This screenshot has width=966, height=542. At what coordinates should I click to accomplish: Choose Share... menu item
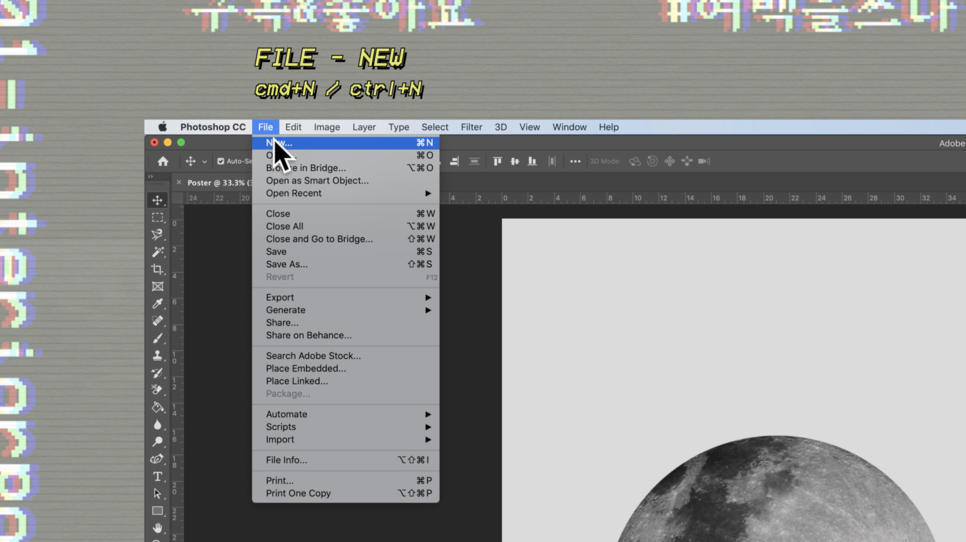click(x=346, y=323)
